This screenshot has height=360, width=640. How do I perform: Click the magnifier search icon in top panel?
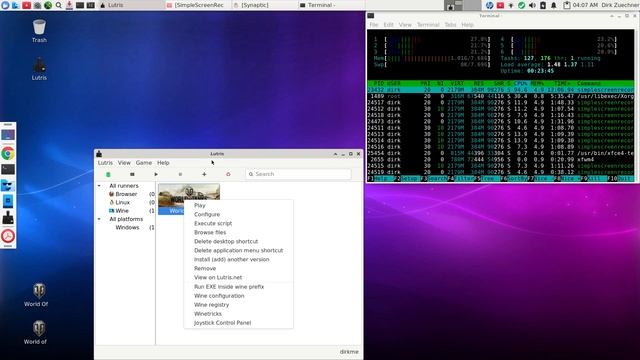click(59, 5)
